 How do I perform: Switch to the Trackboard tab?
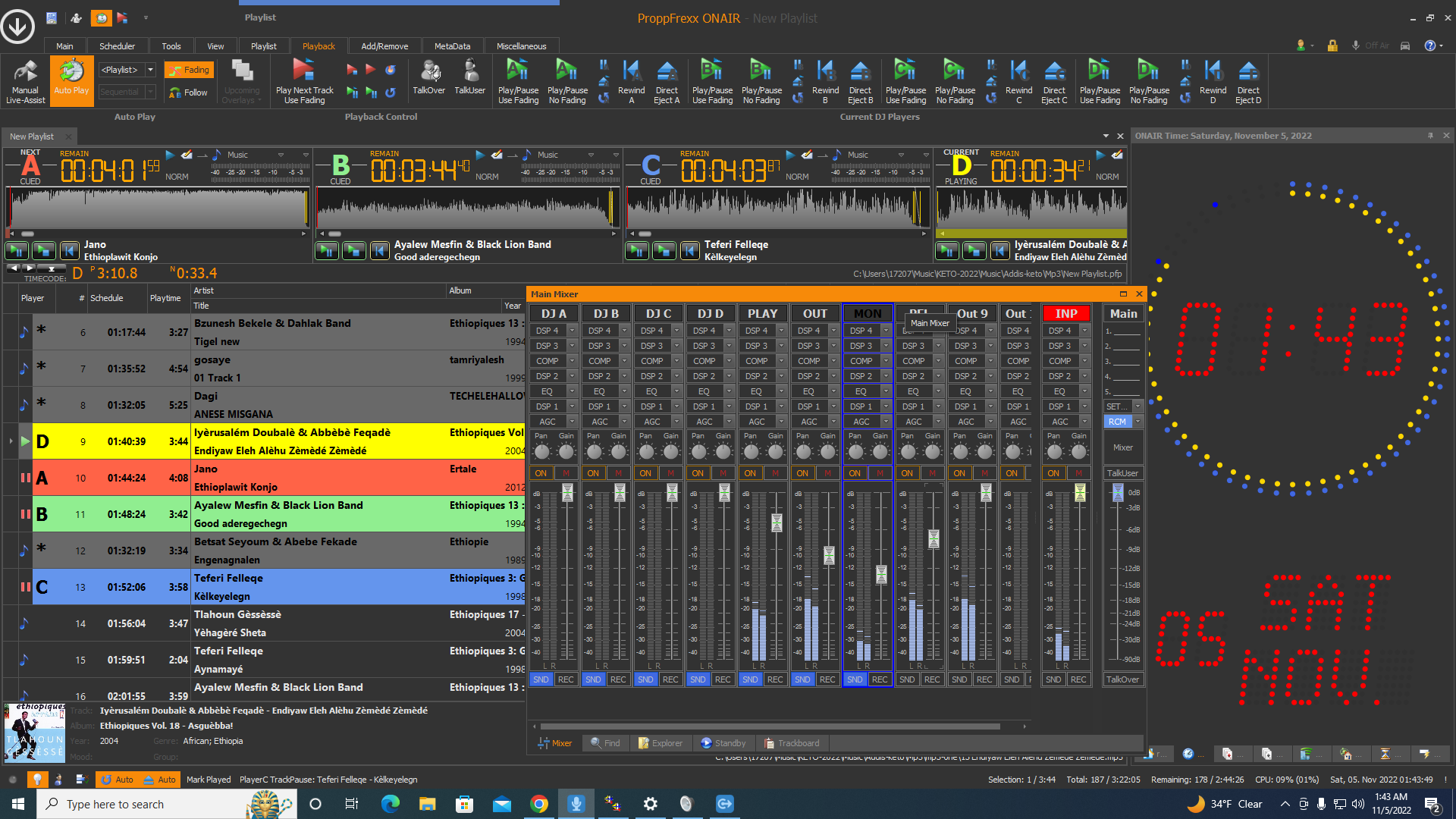click(x=792, y=743)
